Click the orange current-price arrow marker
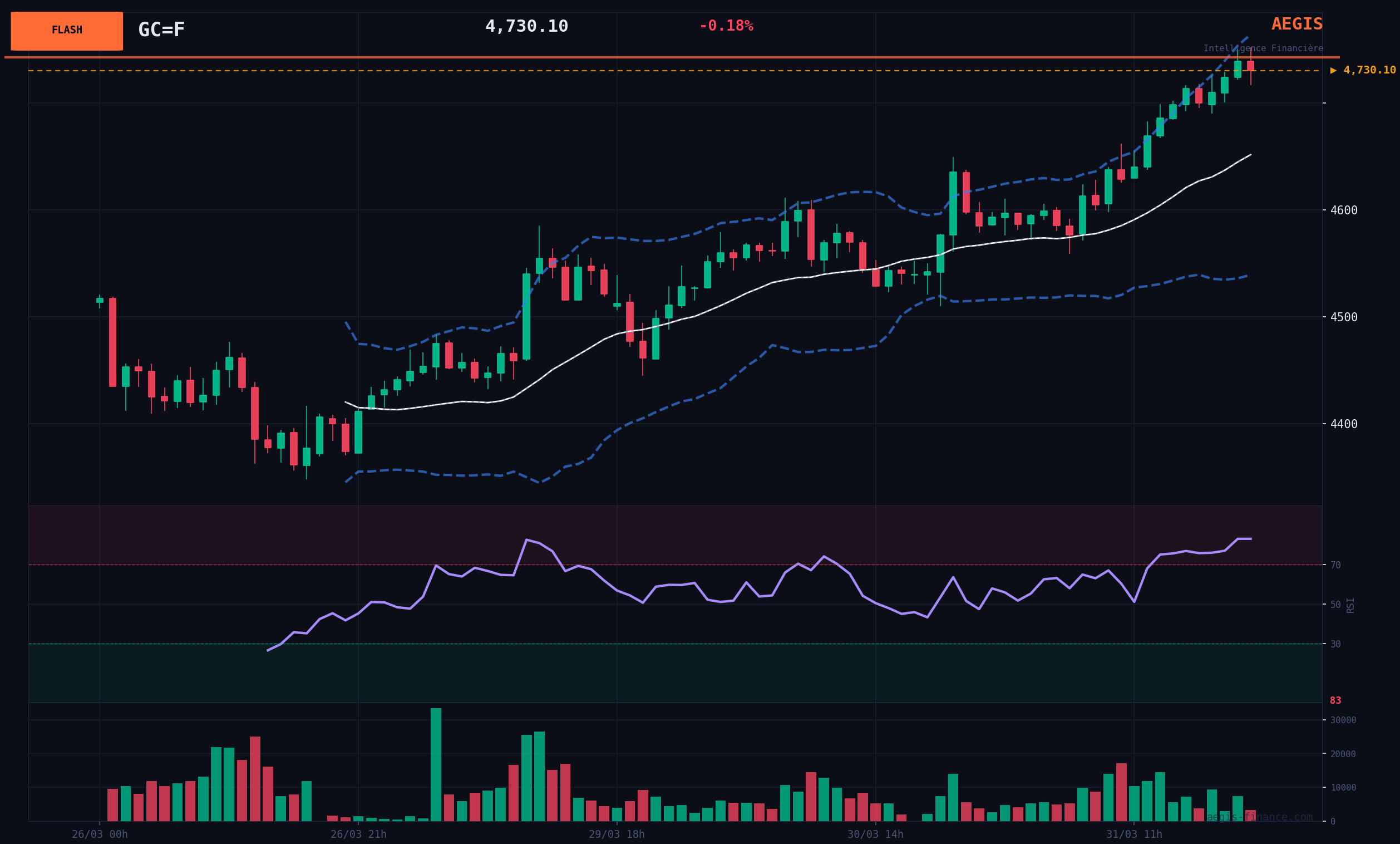This screenshot has width=1400, height=844. (1333, 71)
